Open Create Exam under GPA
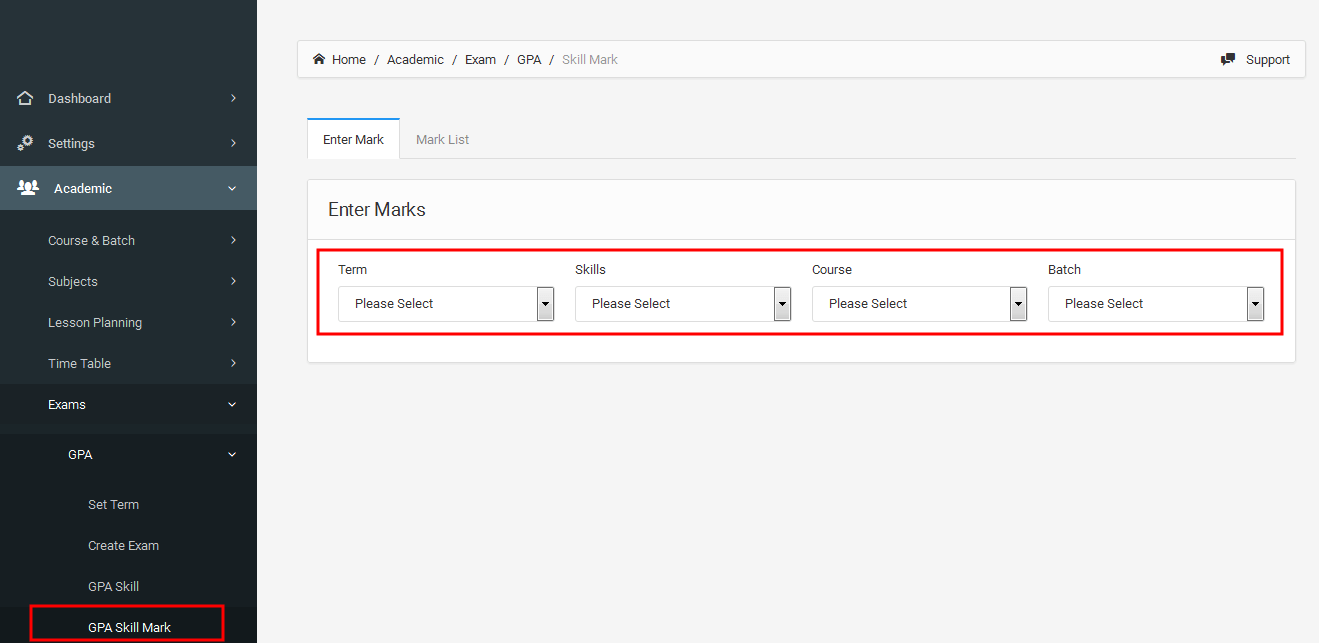The width and height of the screenshot is (1319, 643). pos(123,545)
